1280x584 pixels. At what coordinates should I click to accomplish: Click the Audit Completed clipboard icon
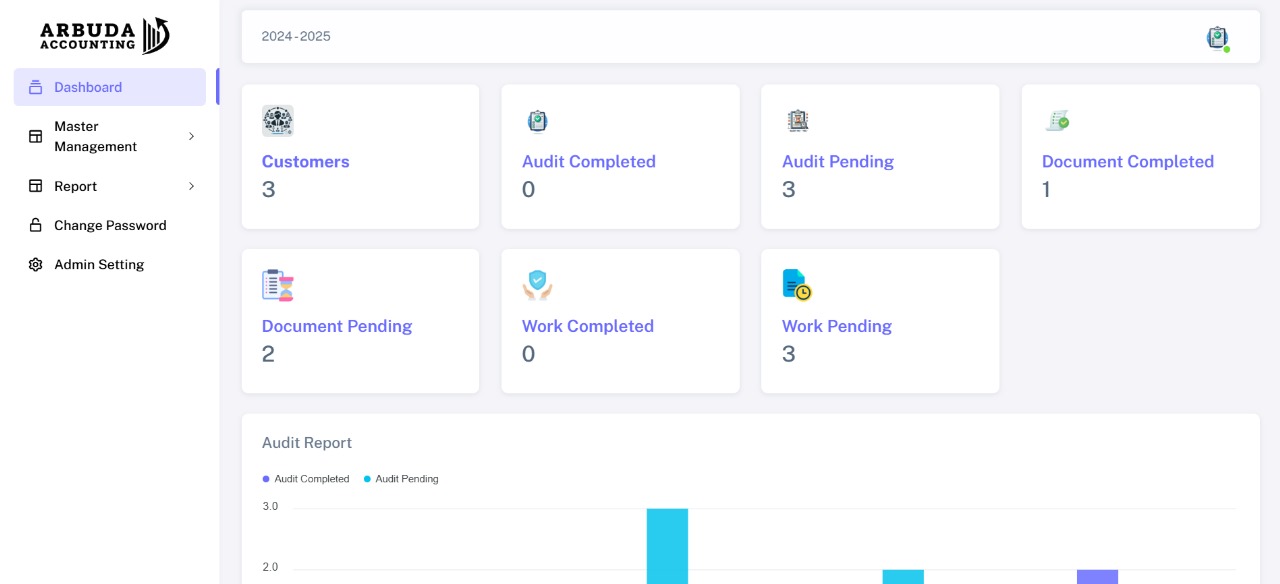(538, 121)
